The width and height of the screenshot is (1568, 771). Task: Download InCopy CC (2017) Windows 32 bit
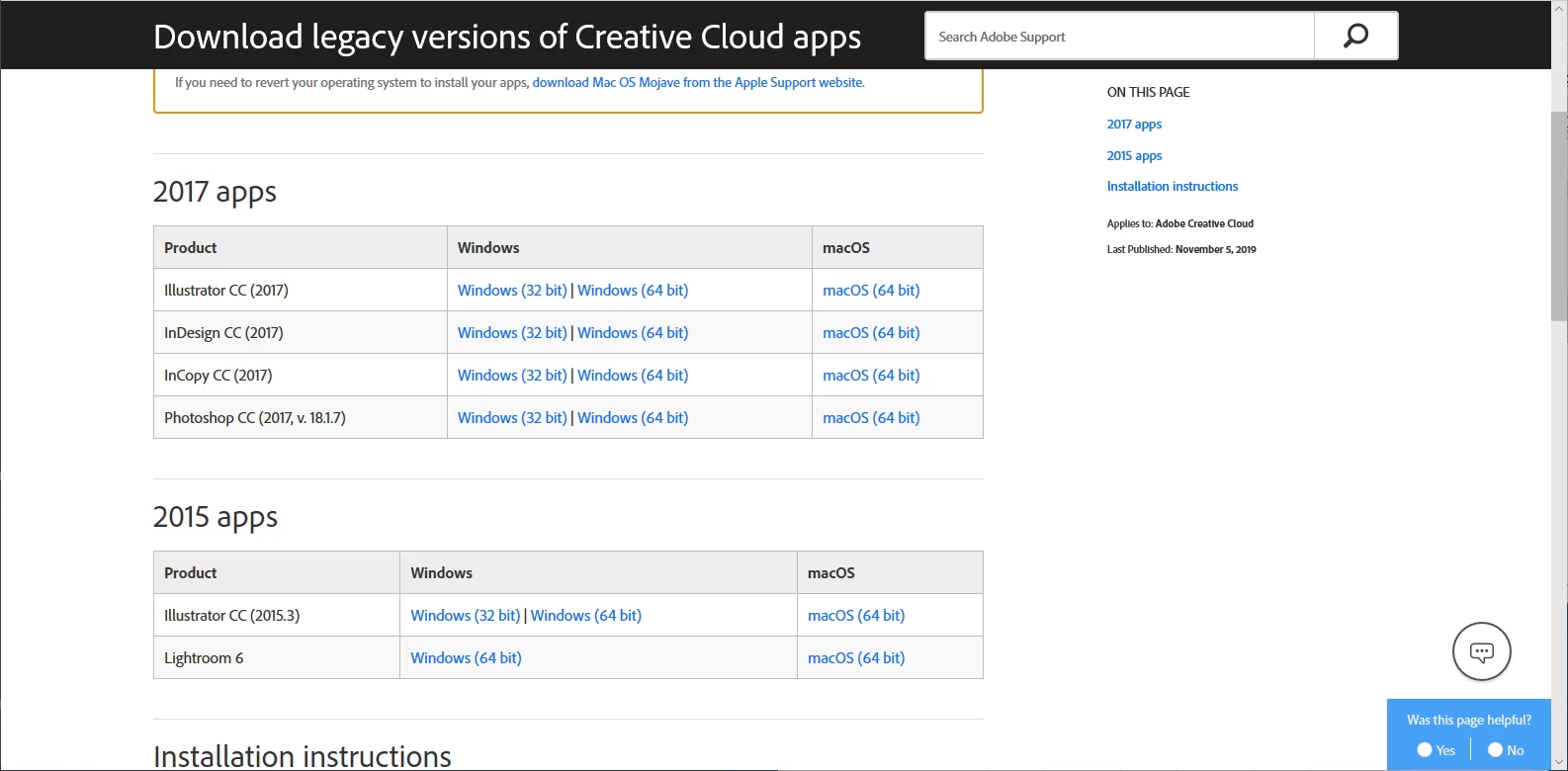(512, 376)
